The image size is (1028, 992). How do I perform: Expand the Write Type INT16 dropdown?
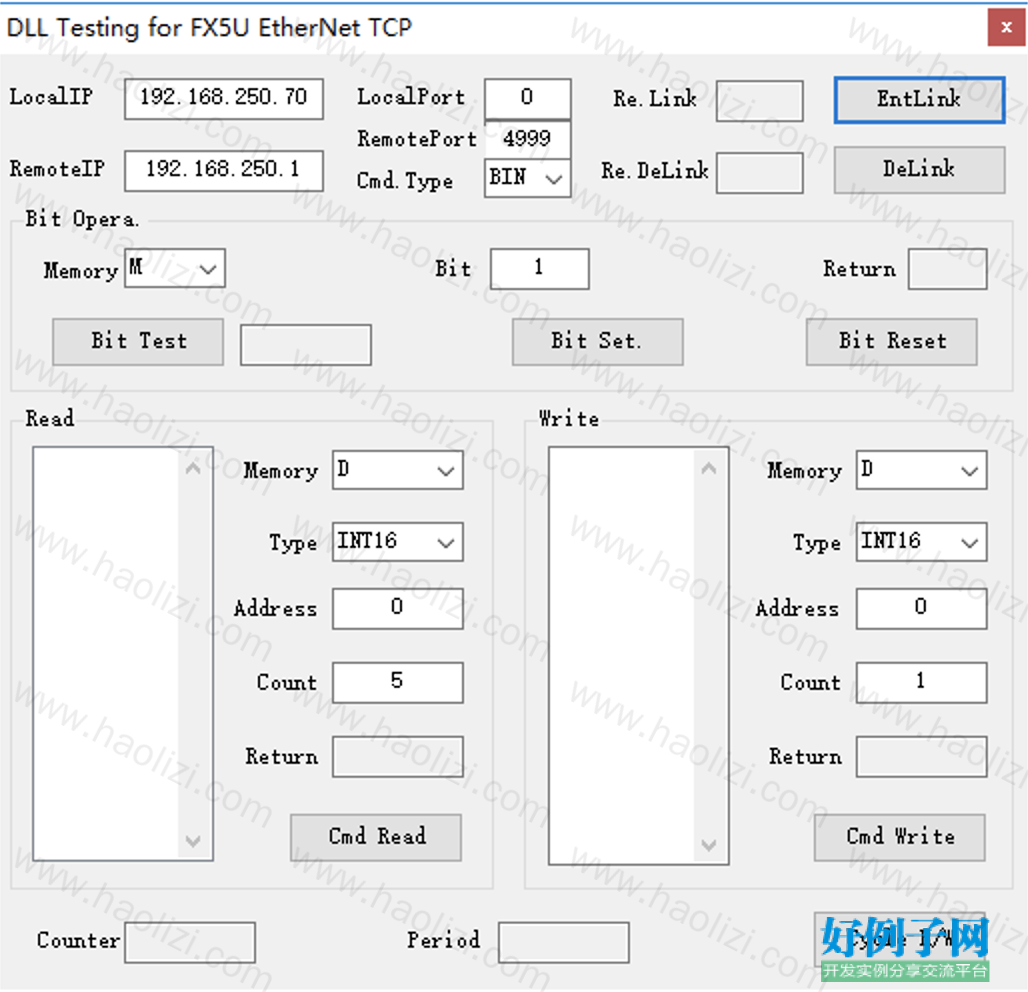pyautogui.click(x=921, y=542)
